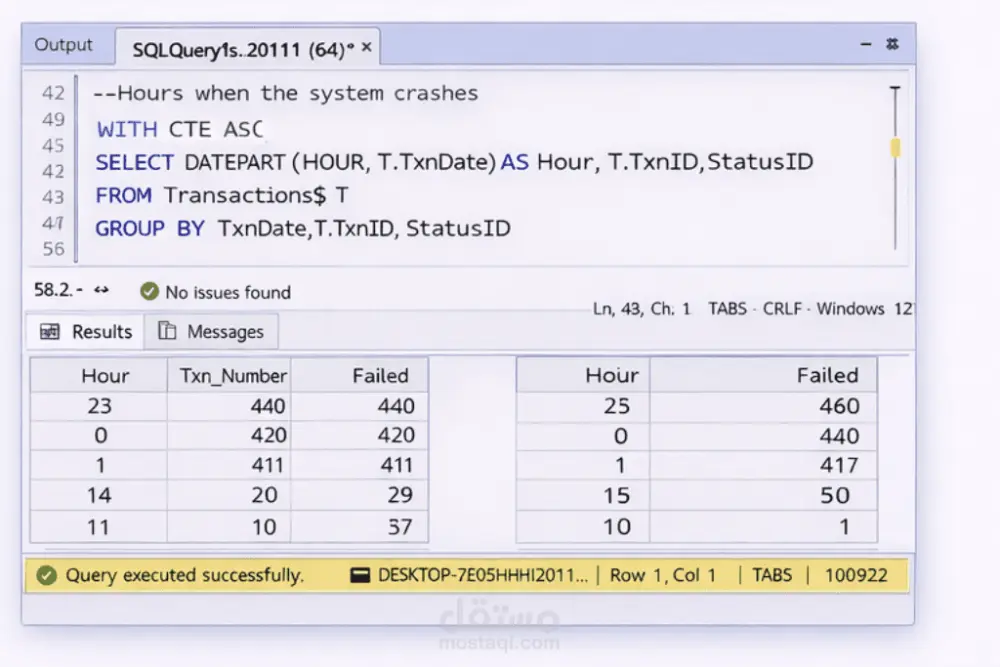1000x667 pixels.
Task: Click the server connection icon in status bar
Action: pyautogui.click(x=360, y=575)
